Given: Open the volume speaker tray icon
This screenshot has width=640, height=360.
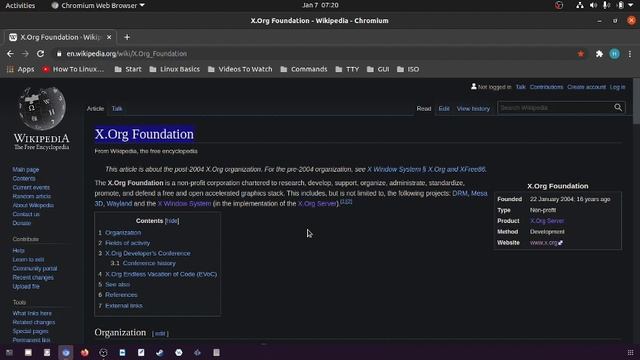Looking at the screenshot, I should (593, 5).
